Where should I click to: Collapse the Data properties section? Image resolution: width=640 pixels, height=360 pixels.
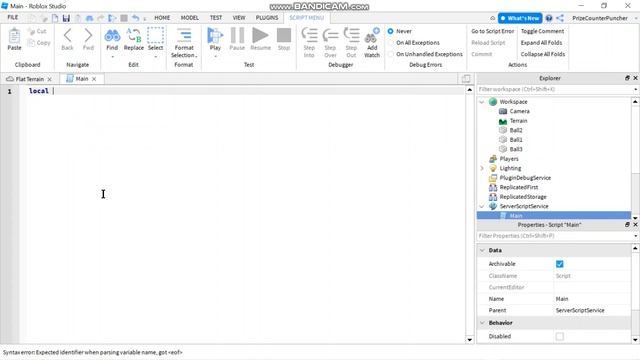pyautogui.click(x=482, y=250)
